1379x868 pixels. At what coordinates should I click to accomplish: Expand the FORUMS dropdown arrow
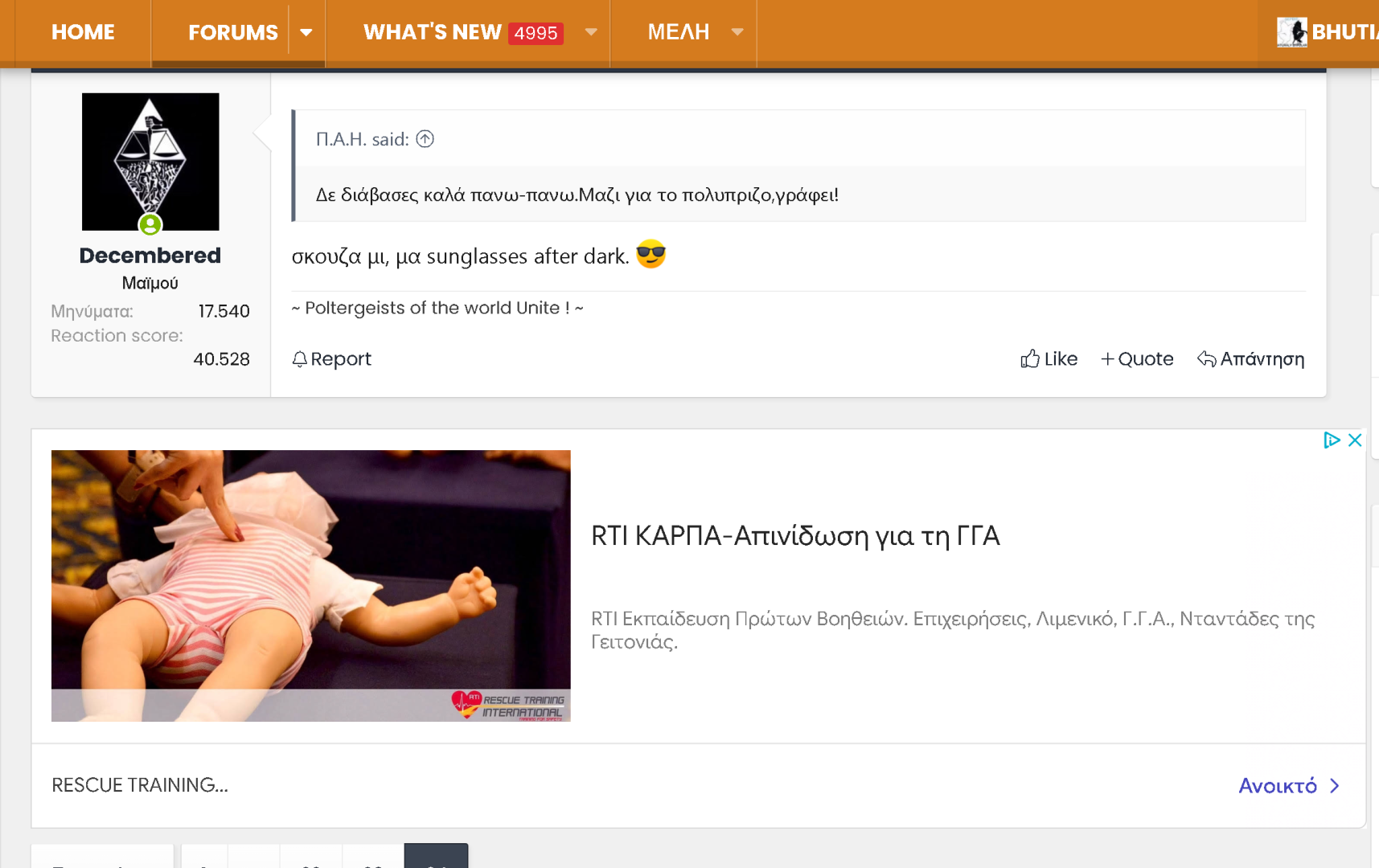coord(306,32)
